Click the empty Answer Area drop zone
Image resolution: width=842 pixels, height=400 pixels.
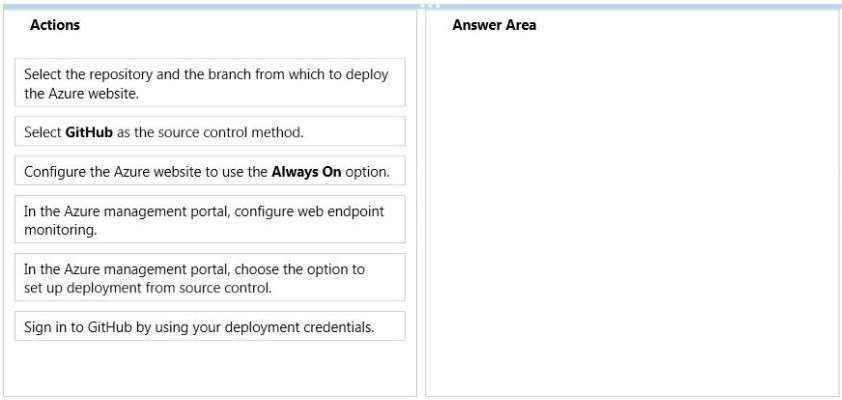point(633,215)
